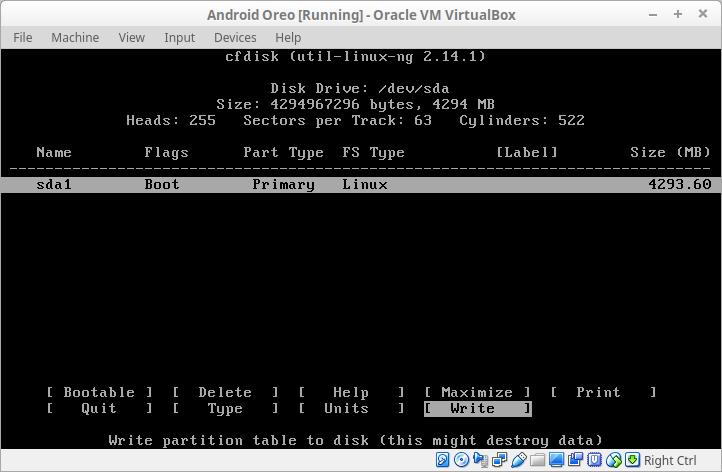This screenshot has width=722, height=472.
Task: Click the optical disc drive icon
Action: coord(461,460)
